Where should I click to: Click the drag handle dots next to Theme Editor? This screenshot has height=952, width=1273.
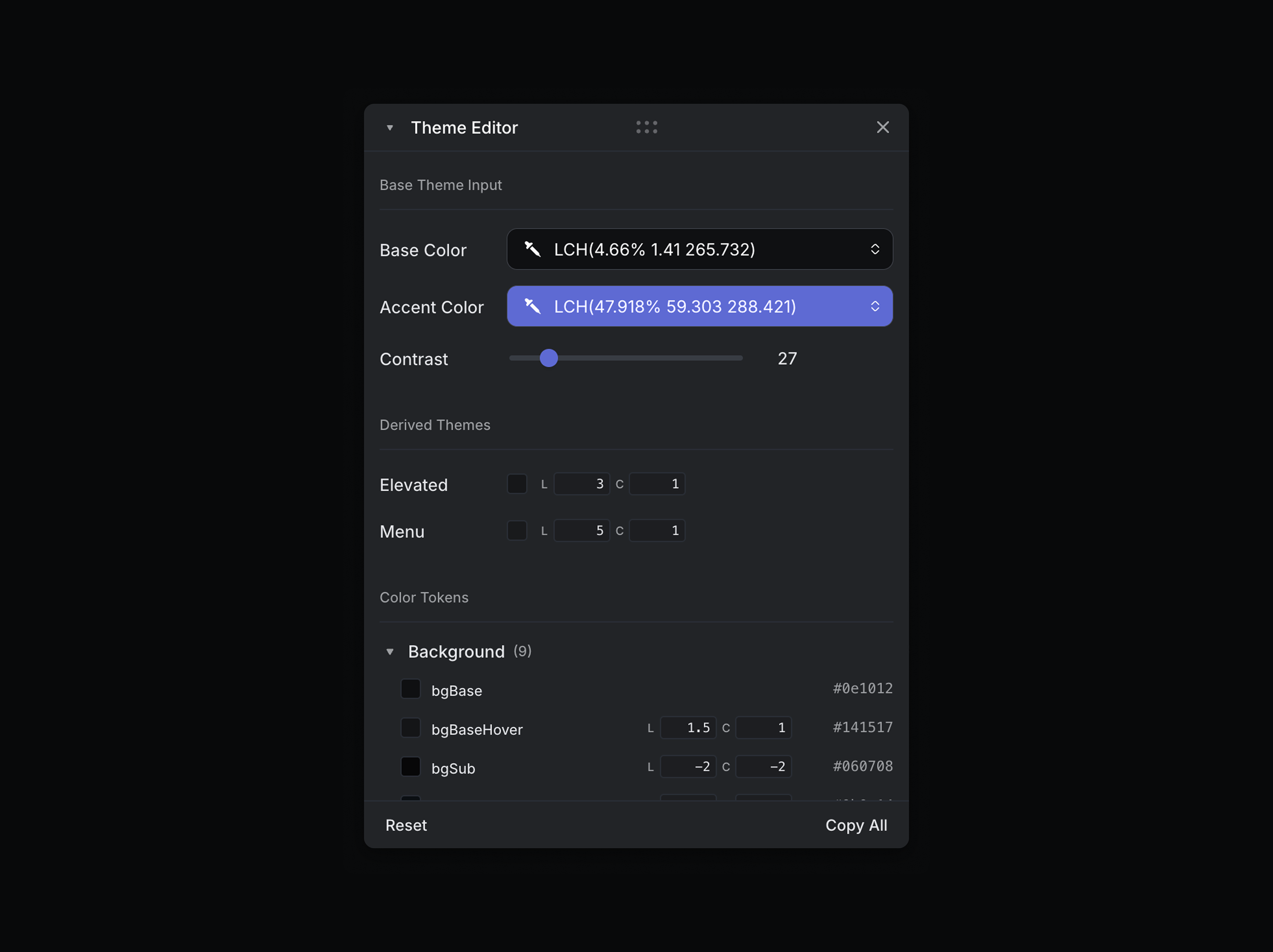point(647,127)
